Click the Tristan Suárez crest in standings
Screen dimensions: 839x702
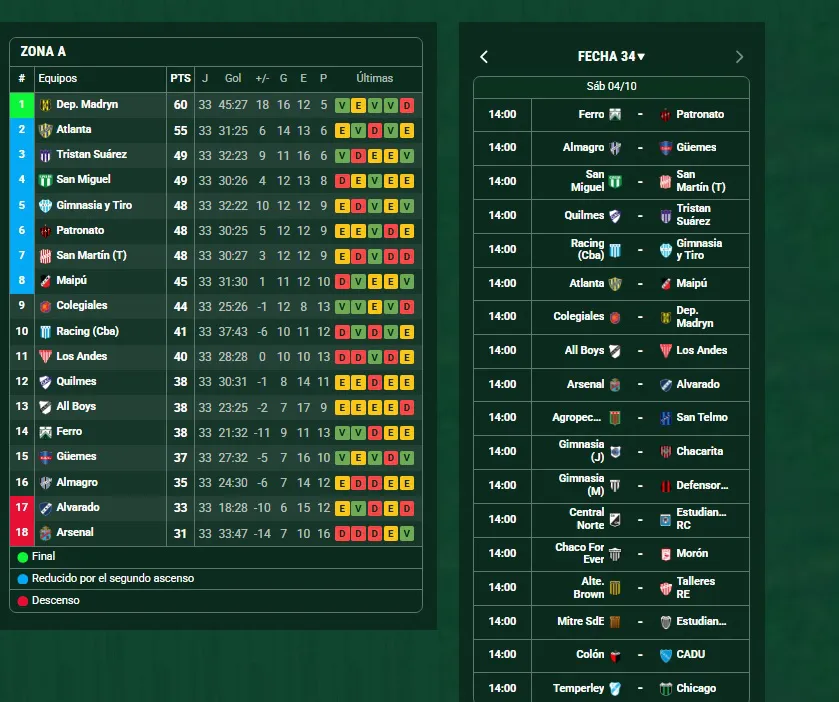click(45, 155)
